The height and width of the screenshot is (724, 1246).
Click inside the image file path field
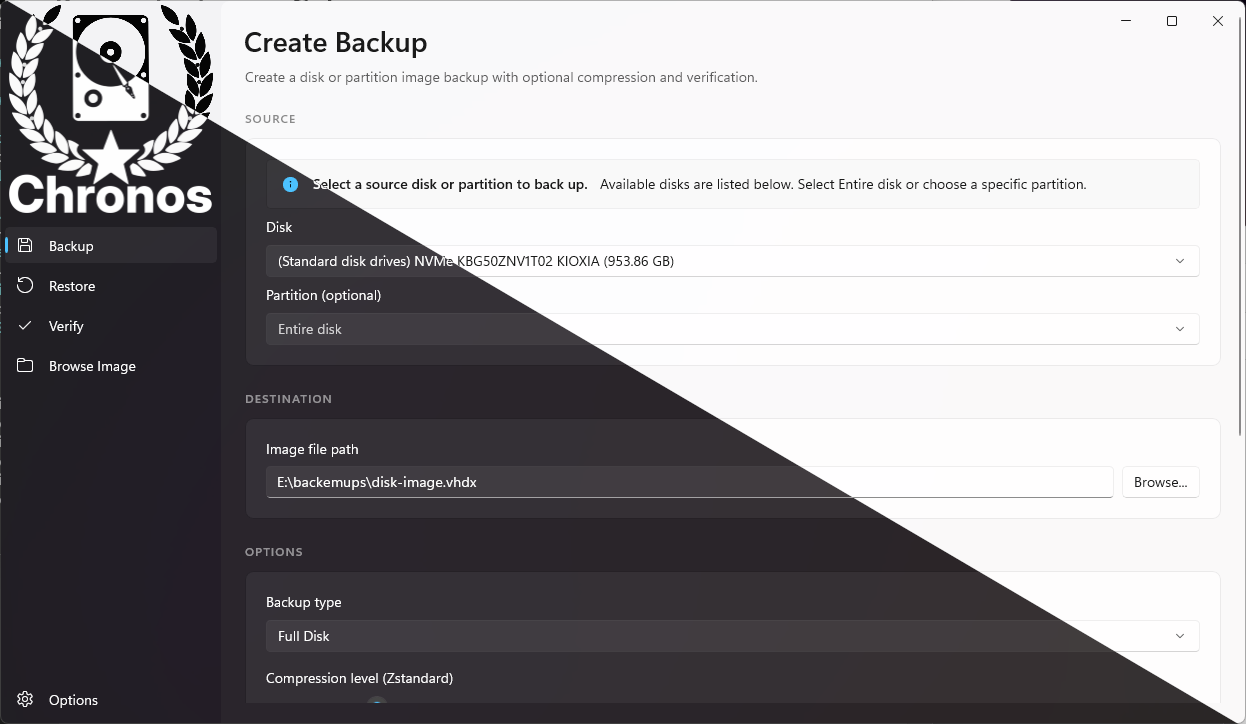click(690, 481)
